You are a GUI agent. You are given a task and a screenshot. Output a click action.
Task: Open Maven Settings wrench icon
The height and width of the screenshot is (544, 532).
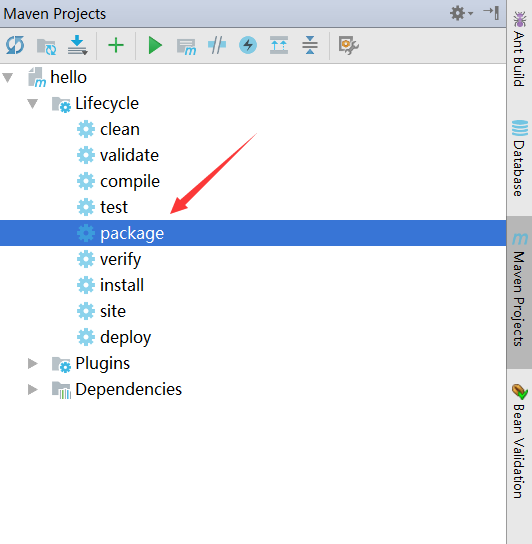point(348,45)
